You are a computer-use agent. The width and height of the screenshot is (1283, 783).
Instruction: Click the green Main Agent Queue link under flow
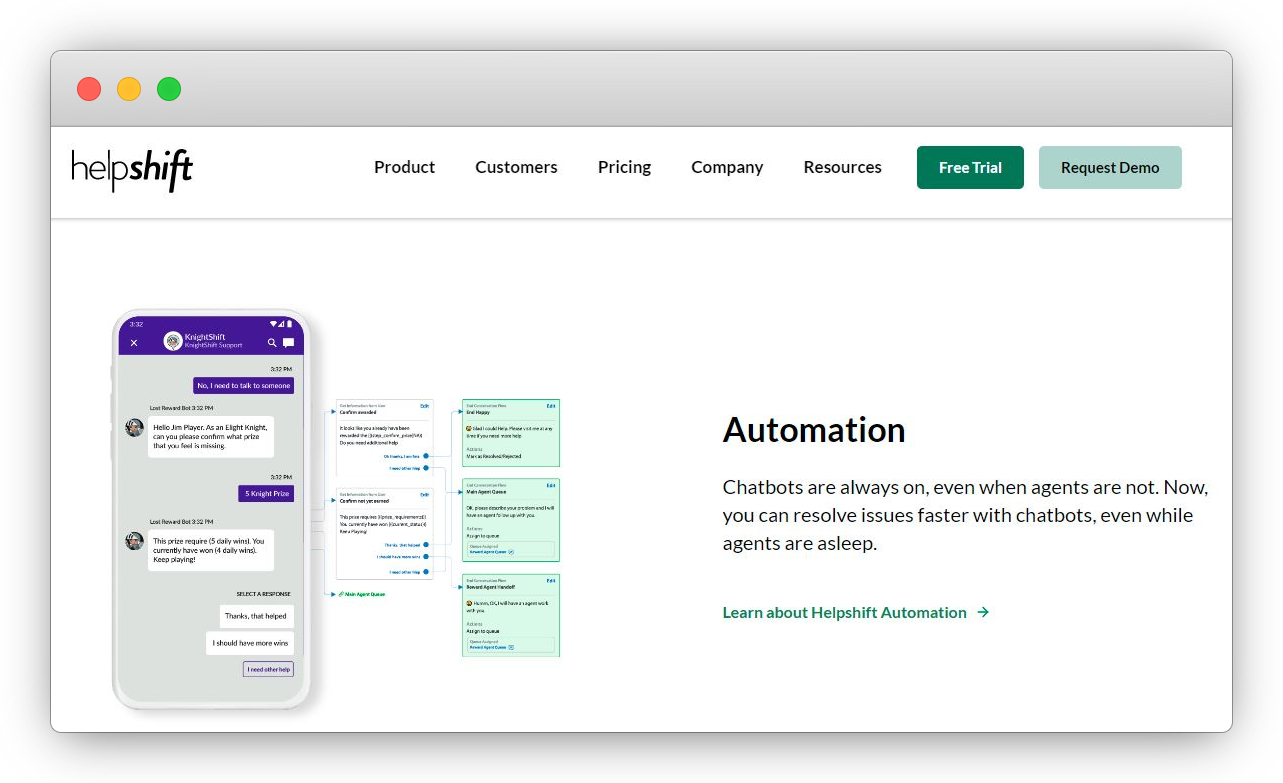[361, 594]
